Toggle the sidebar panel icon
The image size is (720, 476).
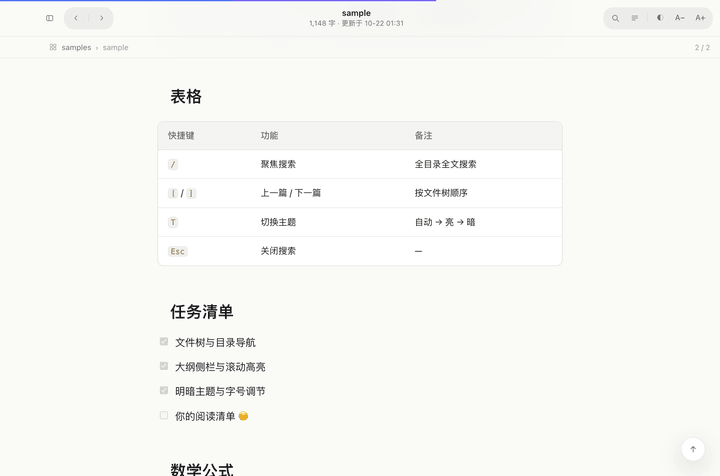(x=50, y=18)
